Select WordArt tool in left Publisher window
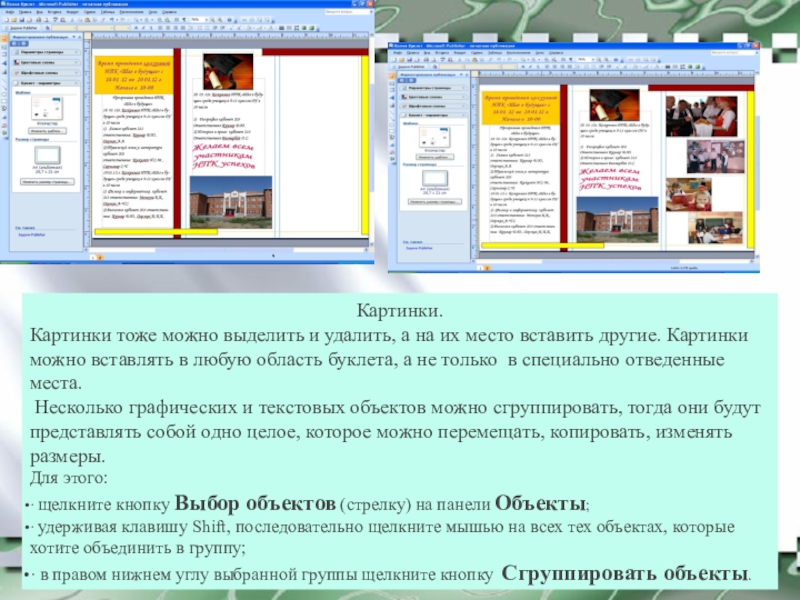The image size is (800, 600). point(5,63)
